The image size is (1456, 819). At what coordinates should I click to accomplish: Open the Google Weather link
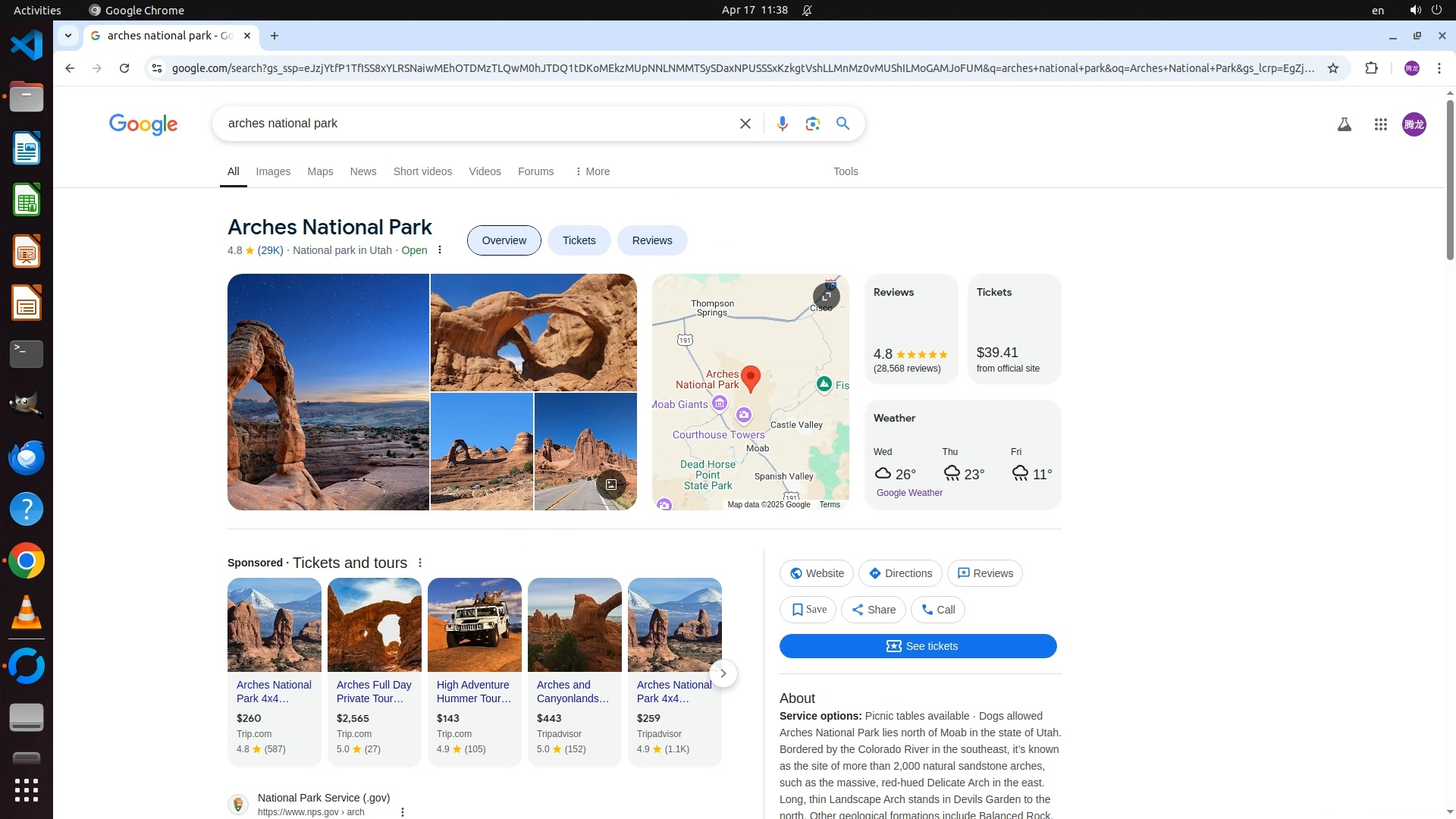coord(909,493)
